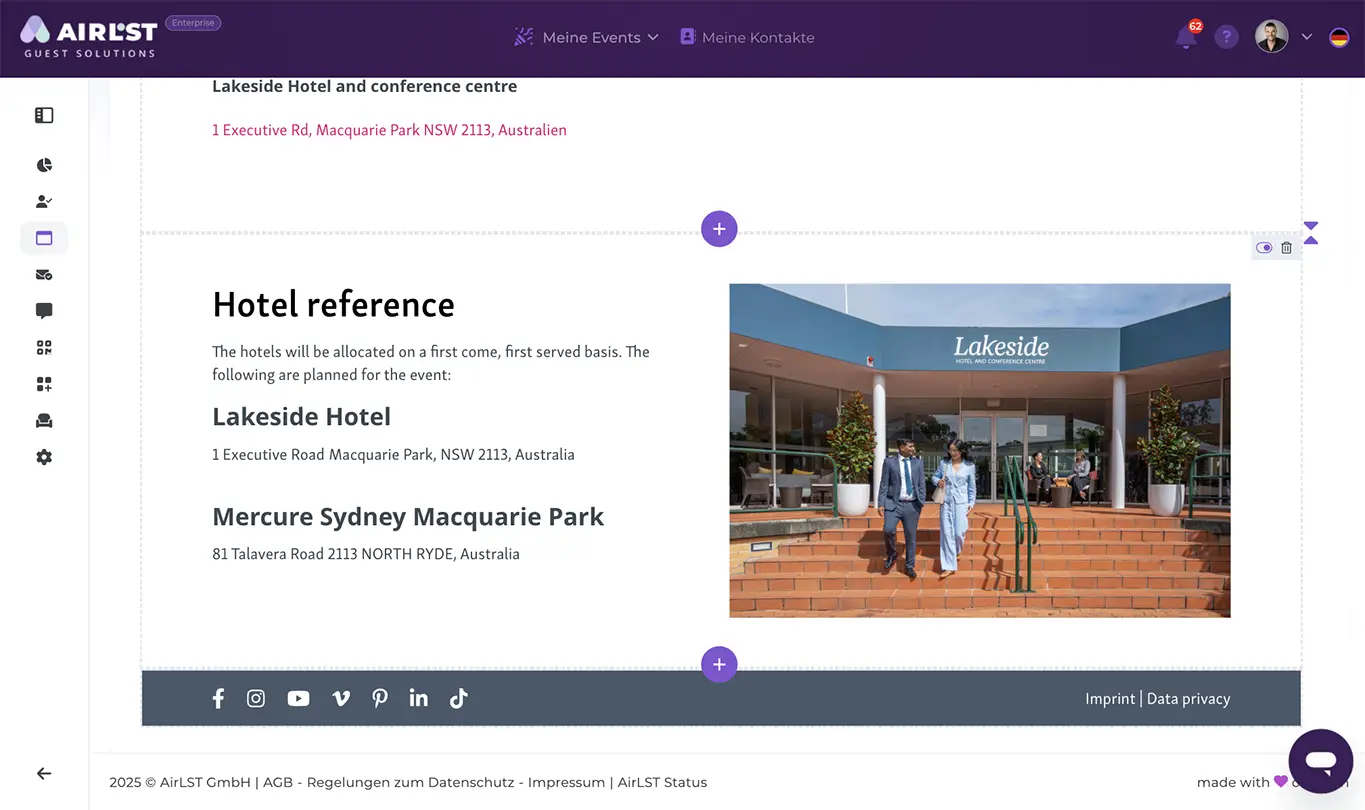
Task: Open the seating armchair icon
Action: tap(44, 420)
